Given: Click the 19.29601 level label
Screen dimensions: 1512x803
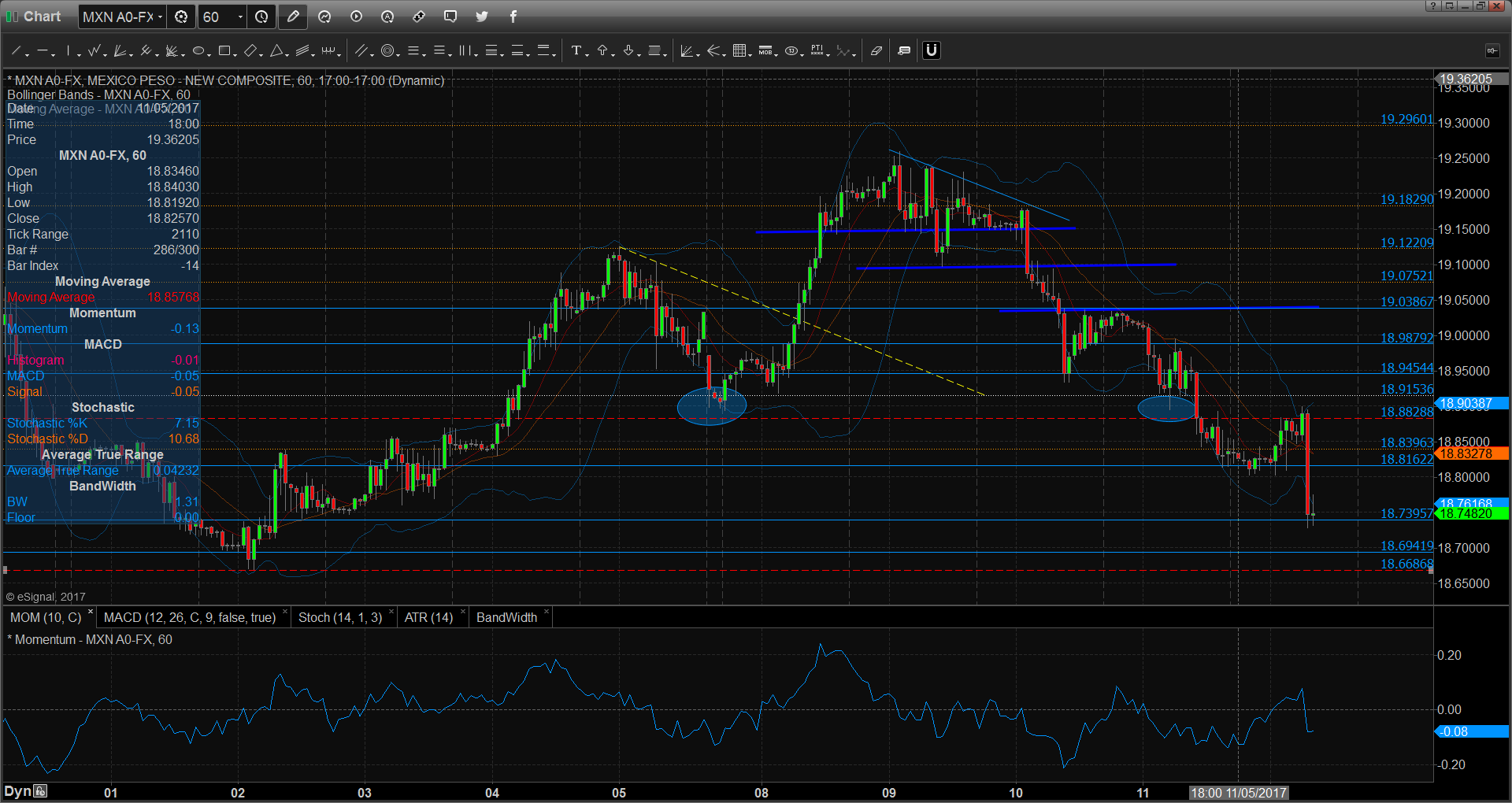Looking at the screenshot, I should (1406, 119).
